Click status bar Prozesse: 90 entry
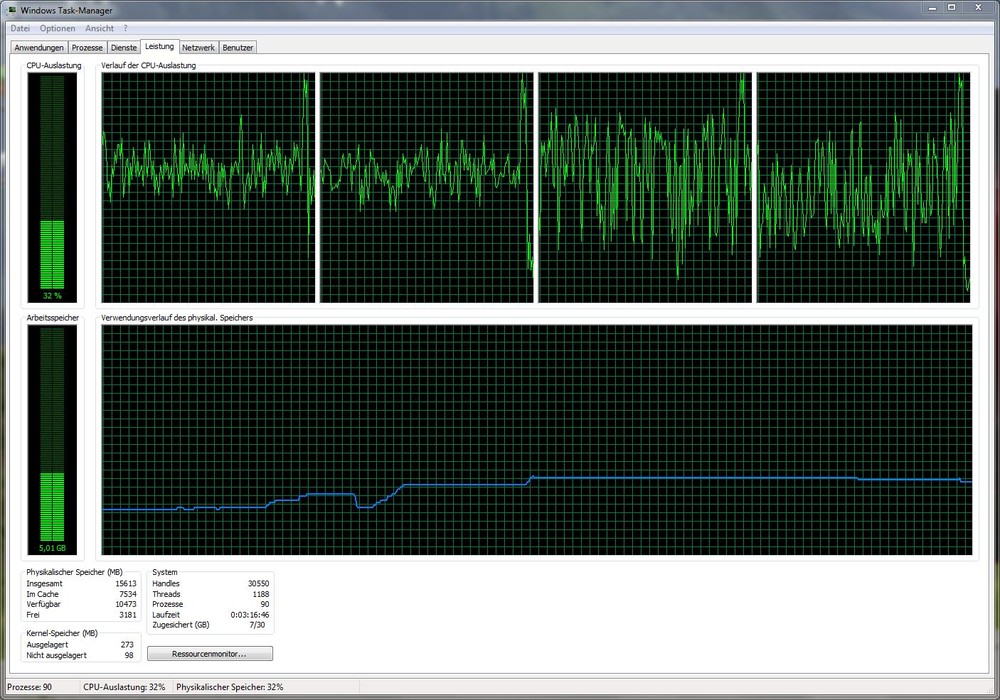The height and width of the screenshot is (700, 1000). pos(29,687)
